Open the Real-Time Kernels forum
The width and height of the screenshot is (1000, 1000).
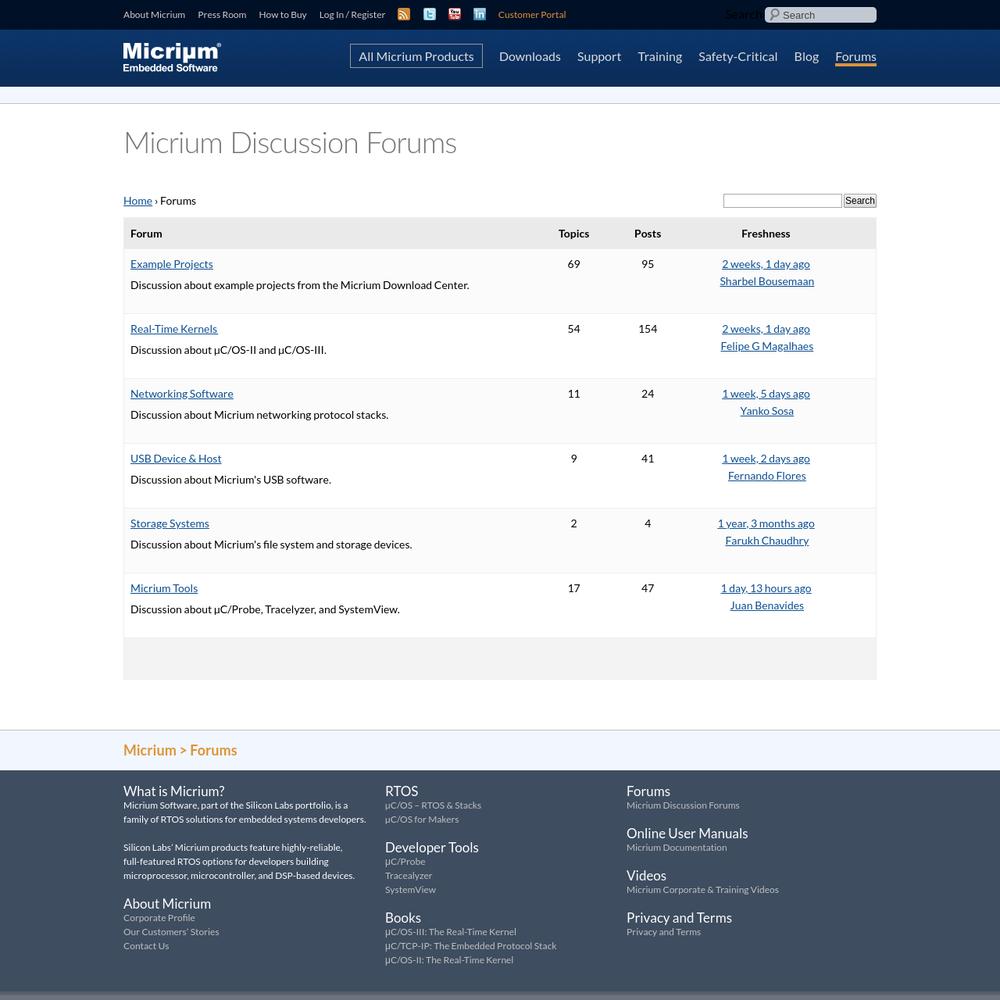point(173,329)
